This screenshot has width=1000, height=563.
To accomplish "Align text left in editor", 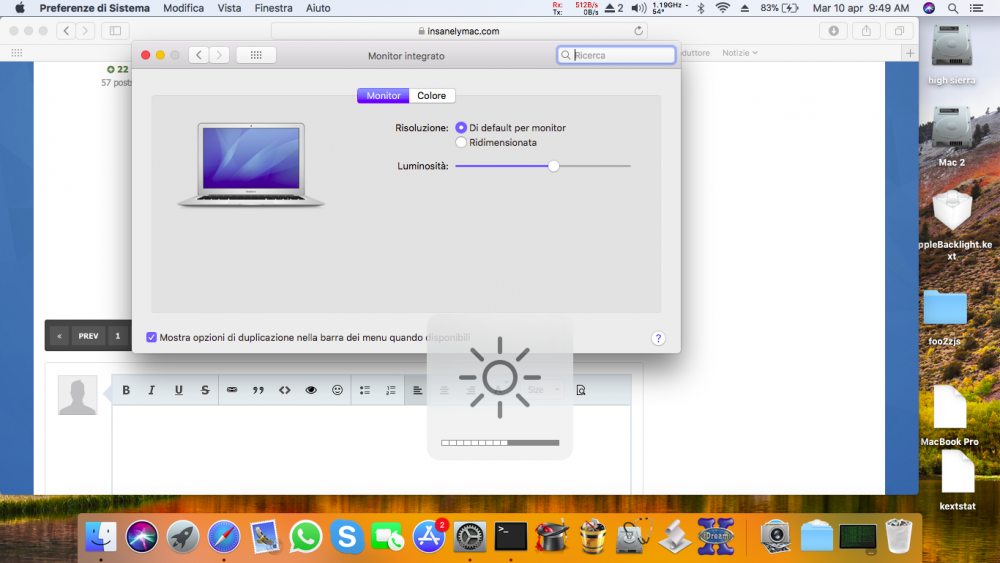I will click(x=418, y=390).
